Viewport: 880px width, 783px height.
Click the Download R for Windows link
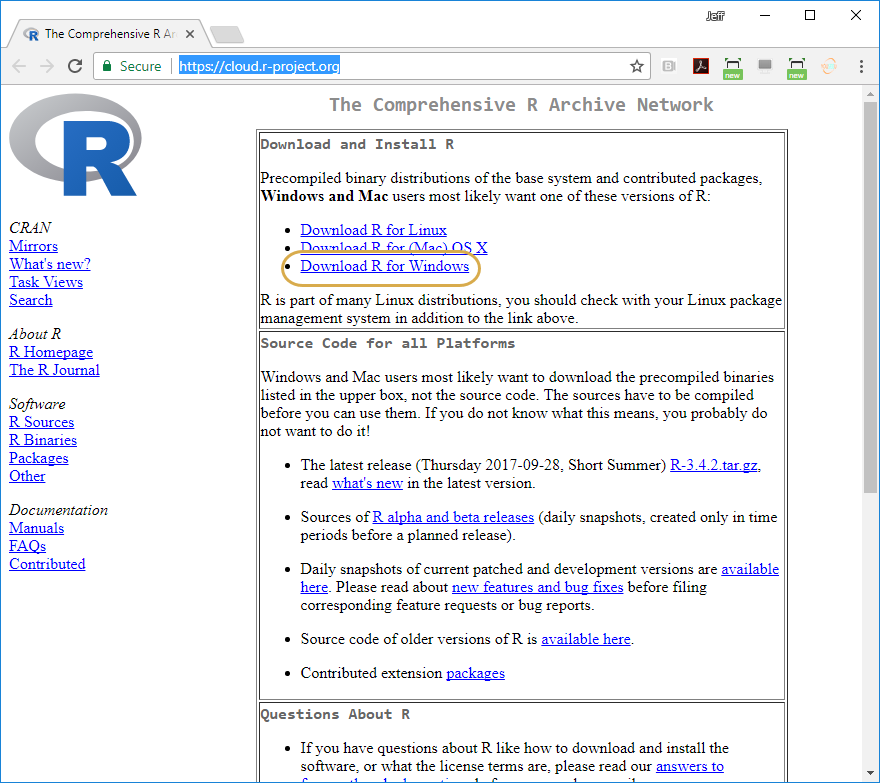coord(384,266)
